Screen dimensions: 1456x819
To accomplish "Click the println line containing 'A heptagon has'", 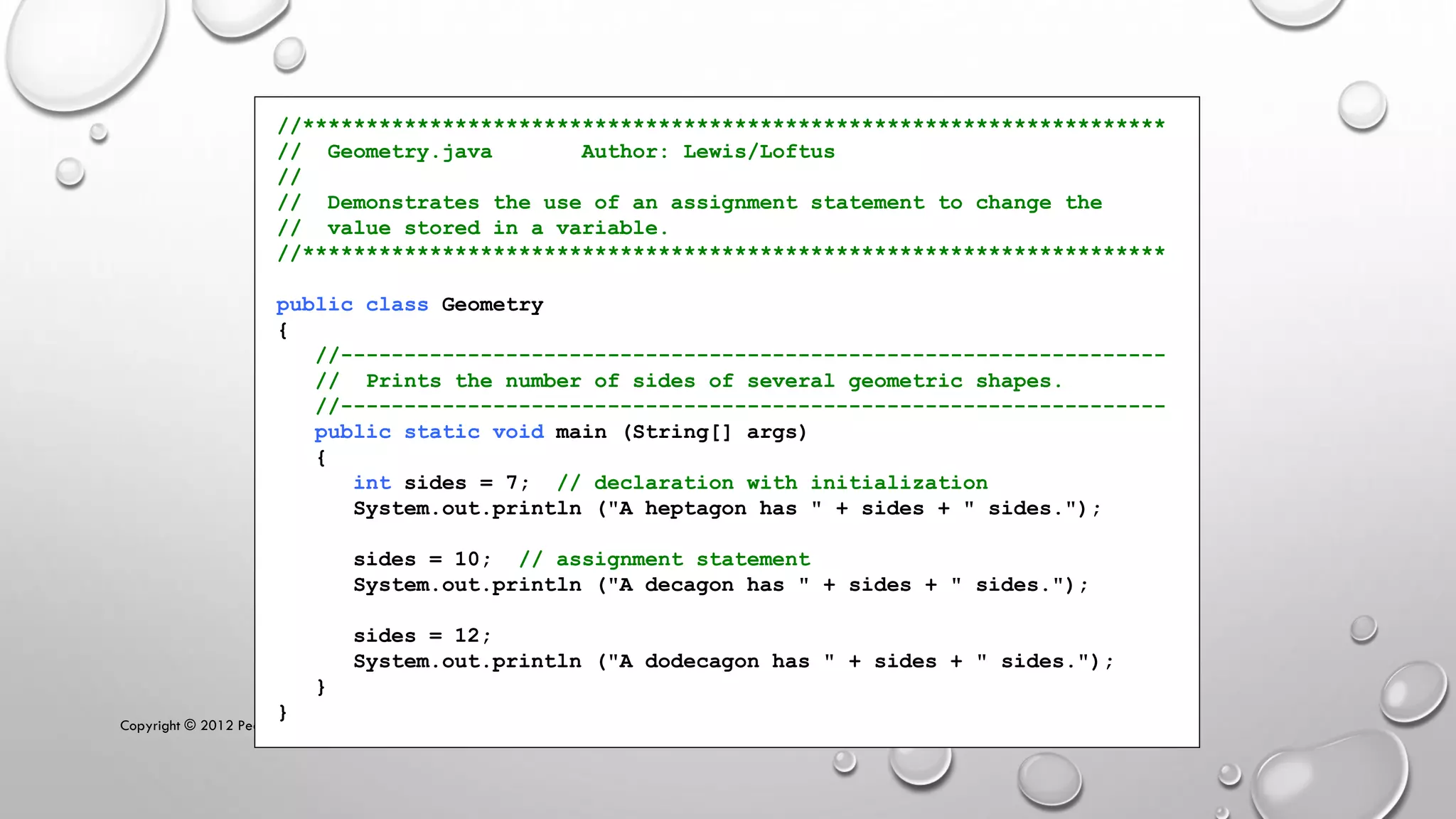I will click(727, 509).
